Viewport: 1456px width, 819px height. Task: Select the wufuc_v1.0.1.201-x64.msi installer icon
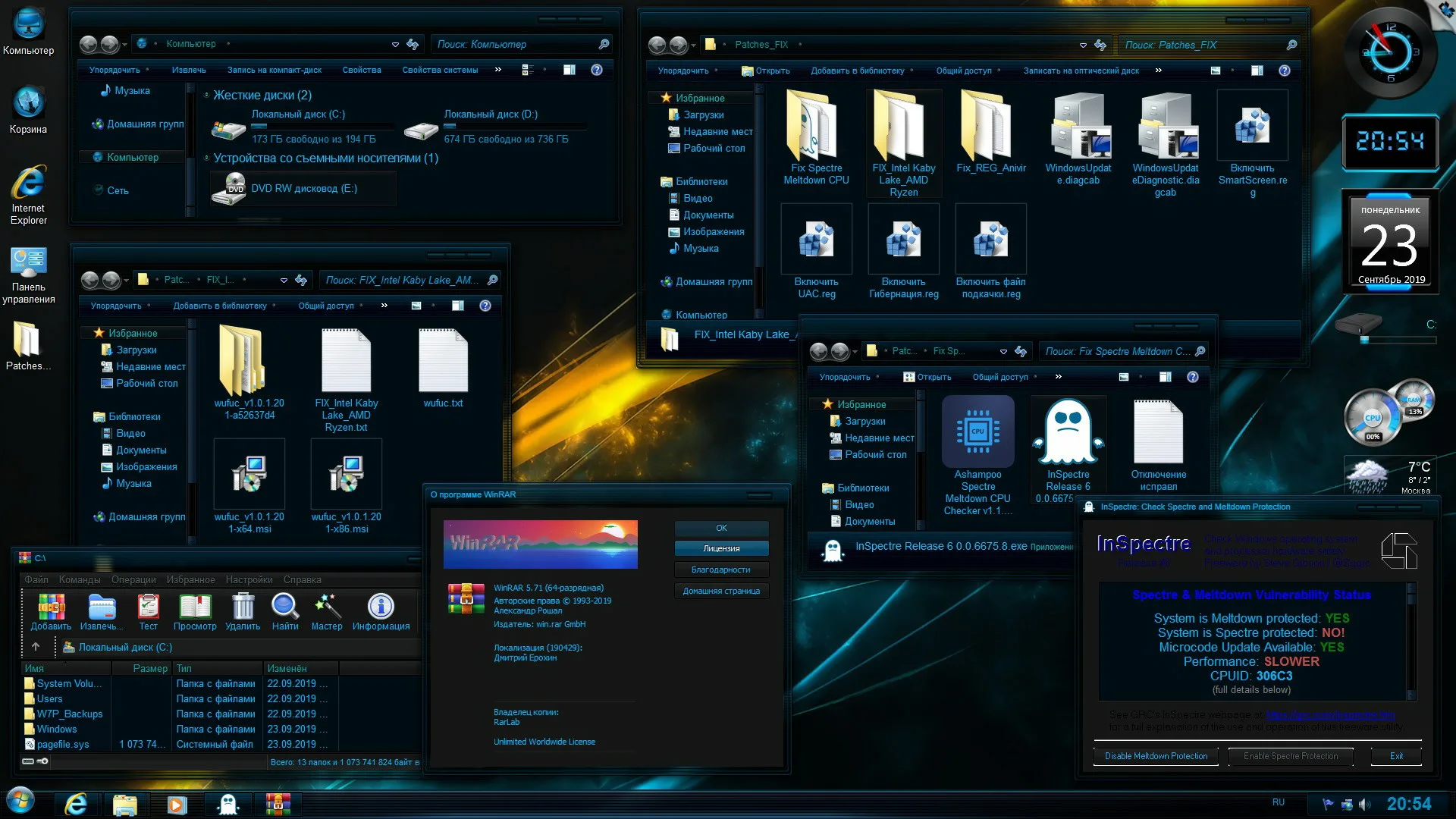pos(249,486)
